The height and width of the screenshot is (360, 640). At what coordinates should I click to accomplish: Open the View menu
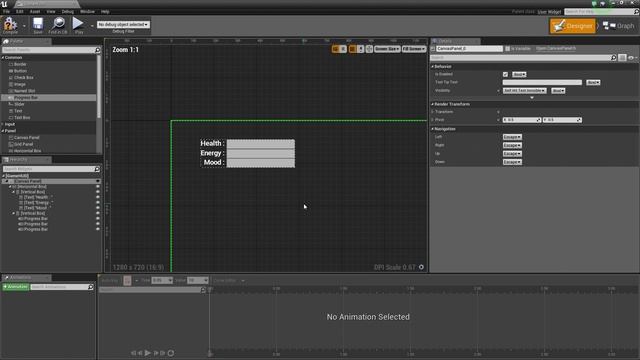tap(51, 11)
